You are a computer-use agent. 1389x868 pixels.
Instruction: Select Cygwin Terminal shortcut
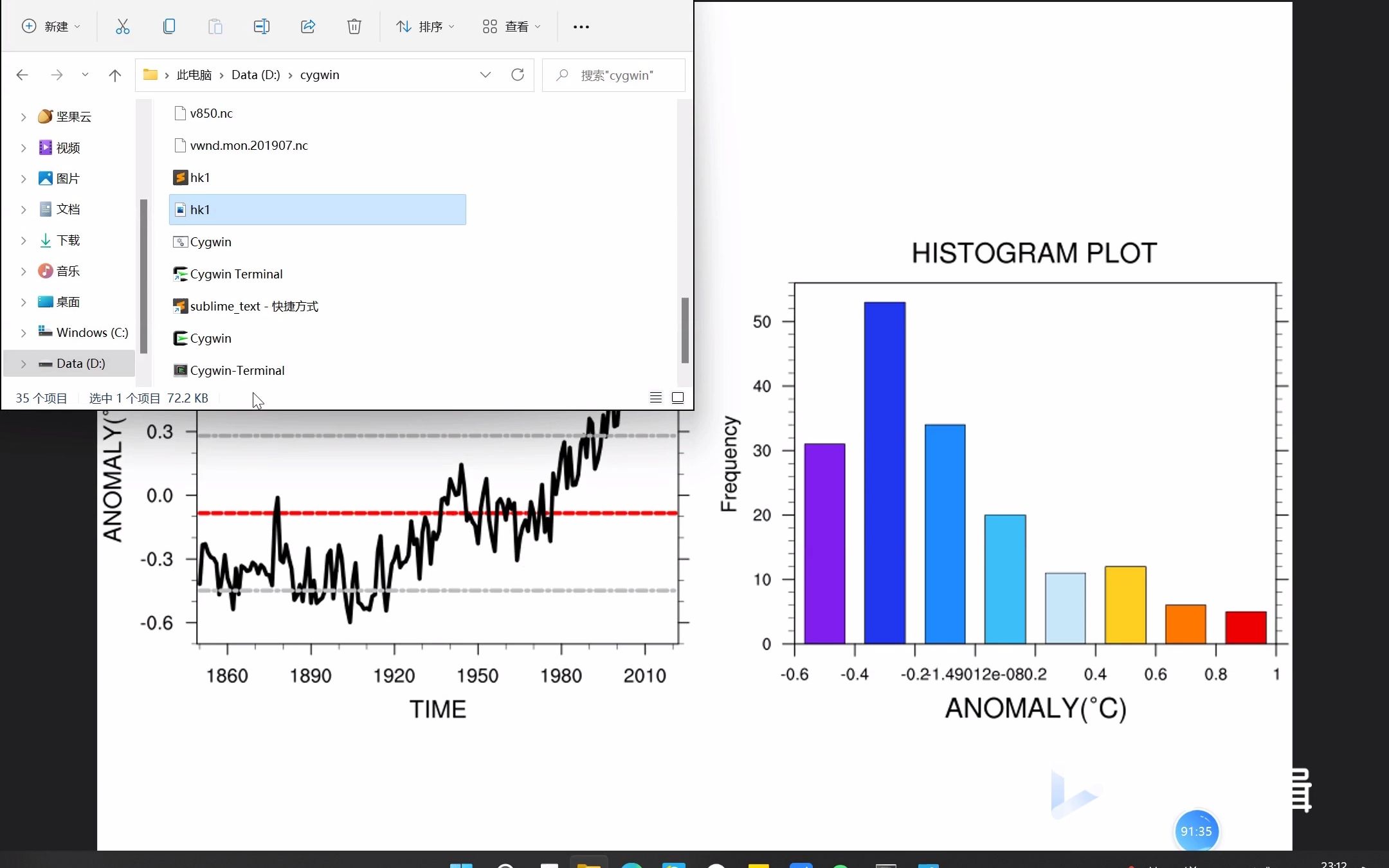coord(228,274)
